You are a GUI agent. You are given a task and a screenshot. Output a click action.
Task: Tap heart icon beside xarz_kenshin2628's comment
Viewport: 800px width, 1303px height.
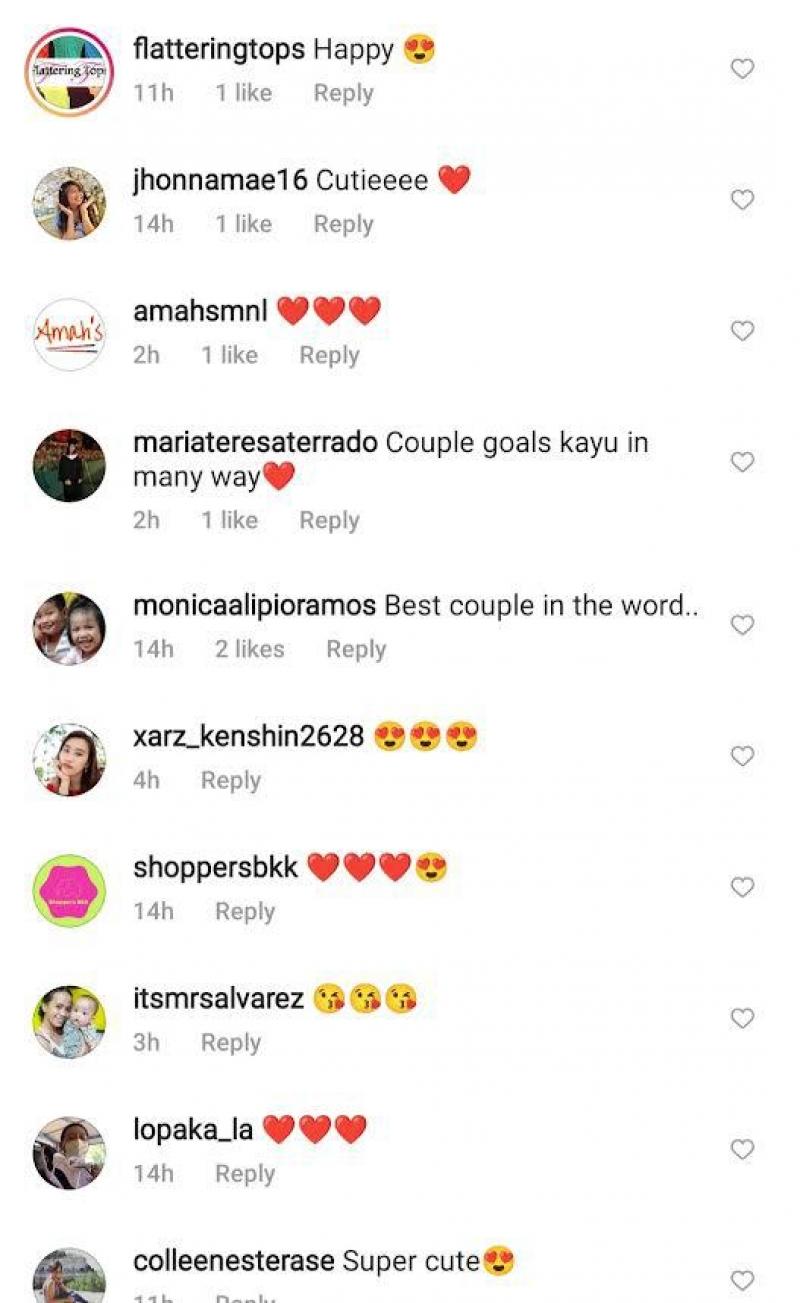tap(742, 756)
